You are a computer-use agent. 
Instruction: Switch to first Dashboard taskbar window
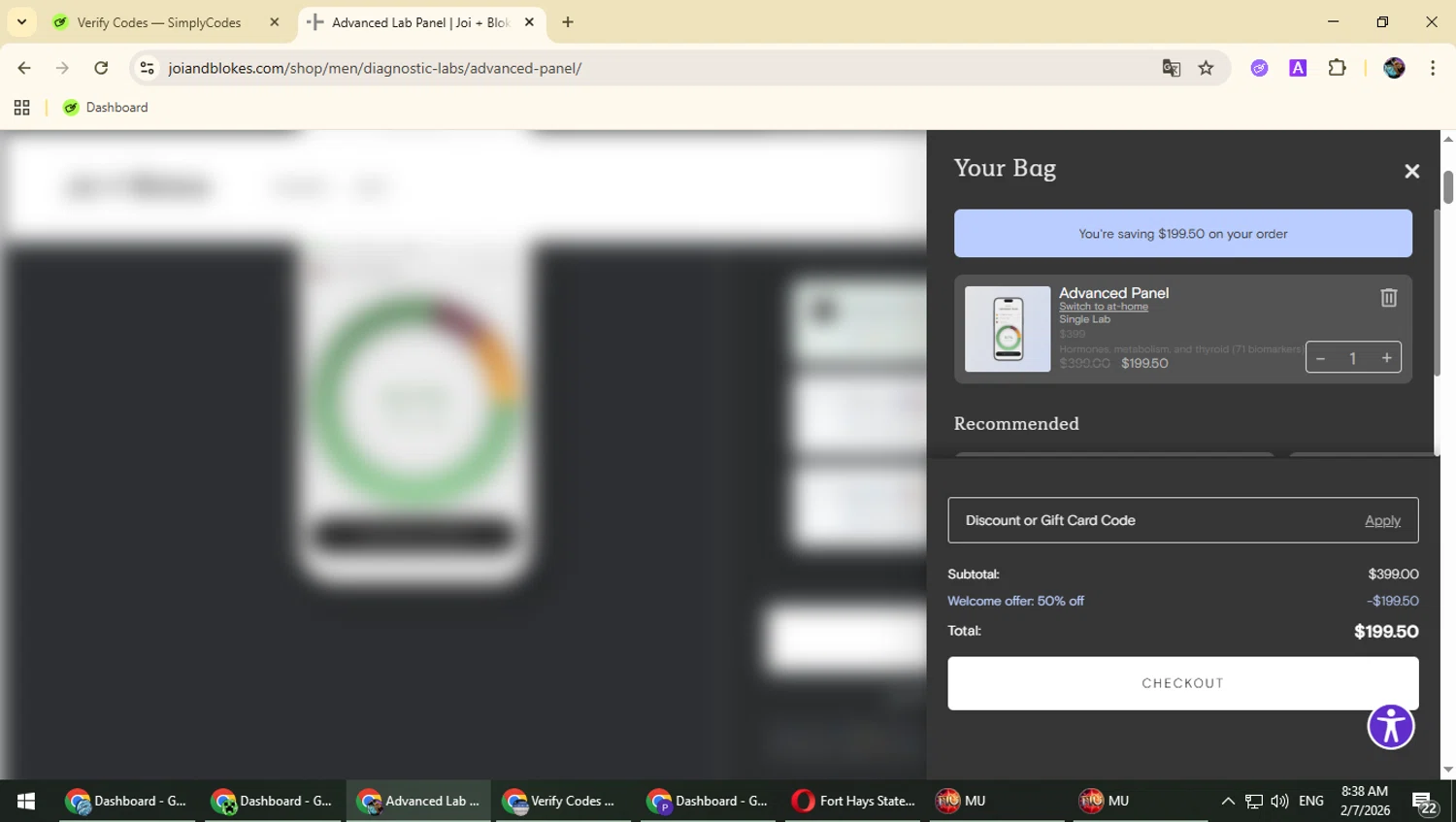pyautogui.click(x=126, y=801)
